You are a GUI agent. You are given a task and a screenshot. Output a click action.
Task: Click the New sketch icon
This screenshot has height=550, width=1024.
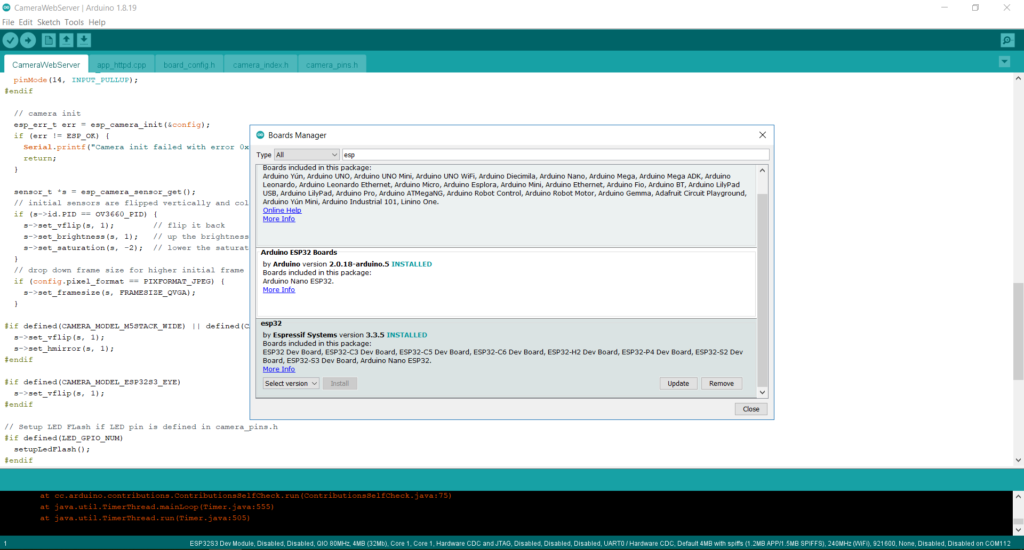48,40
